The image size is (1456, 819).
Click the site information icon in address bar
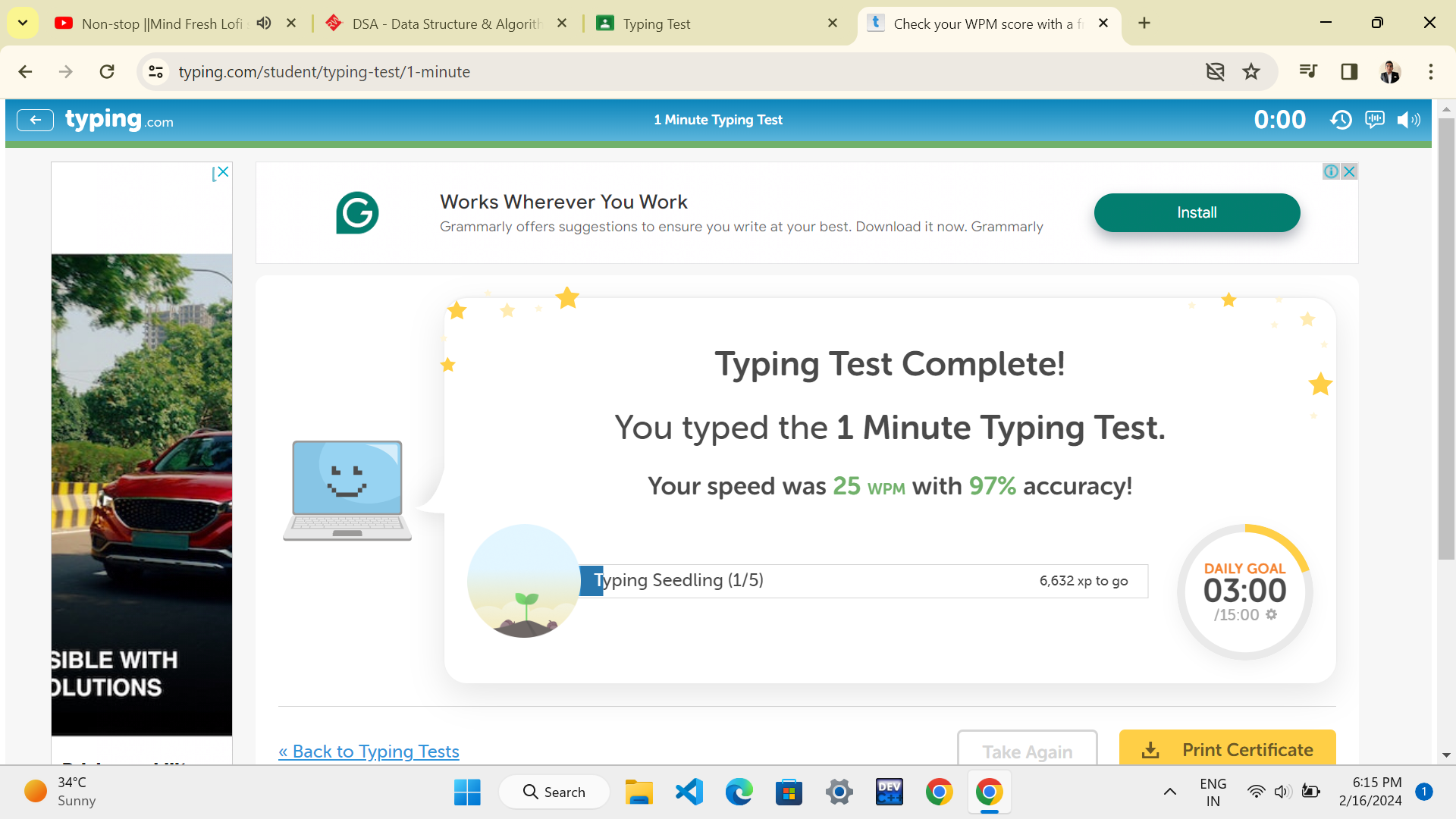click(x=156, y=72)
